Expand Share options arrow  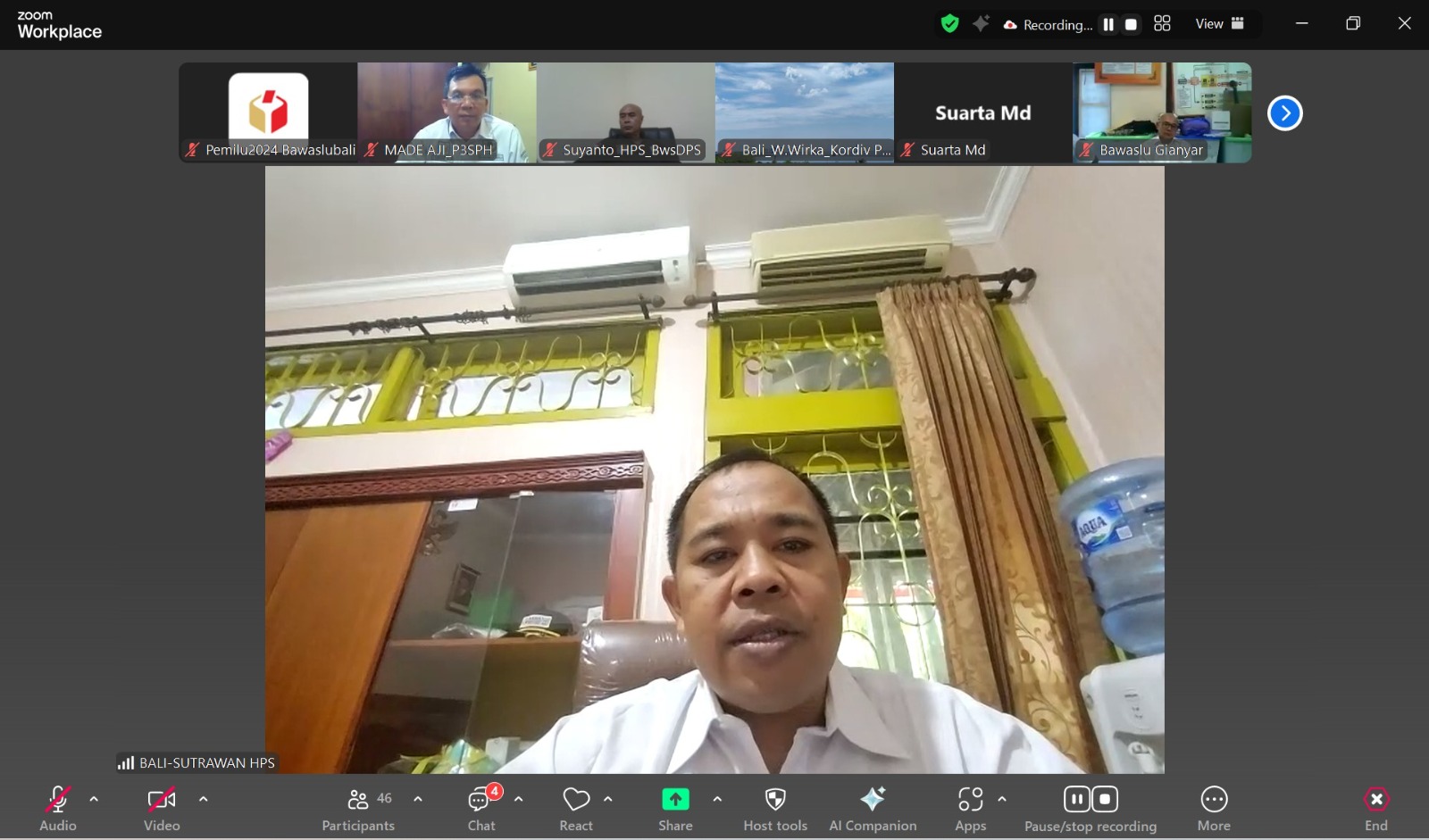click(x=717, y=799)
